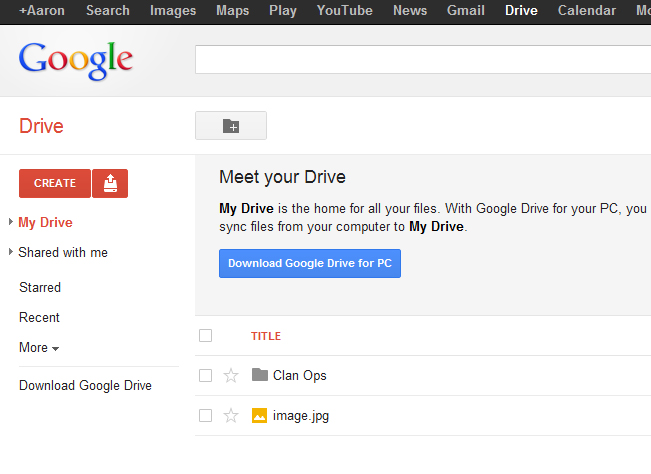Star the Clan Ops folder
Screen dimensions: 651x474
tap(231, 376)
